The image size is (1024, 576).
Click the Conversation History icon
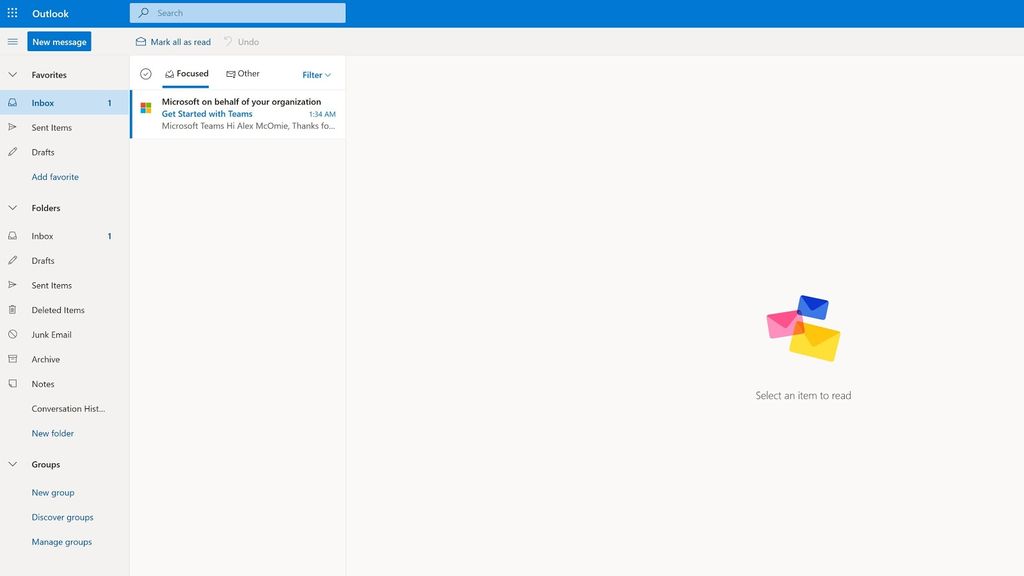click(x=11, y=407)
